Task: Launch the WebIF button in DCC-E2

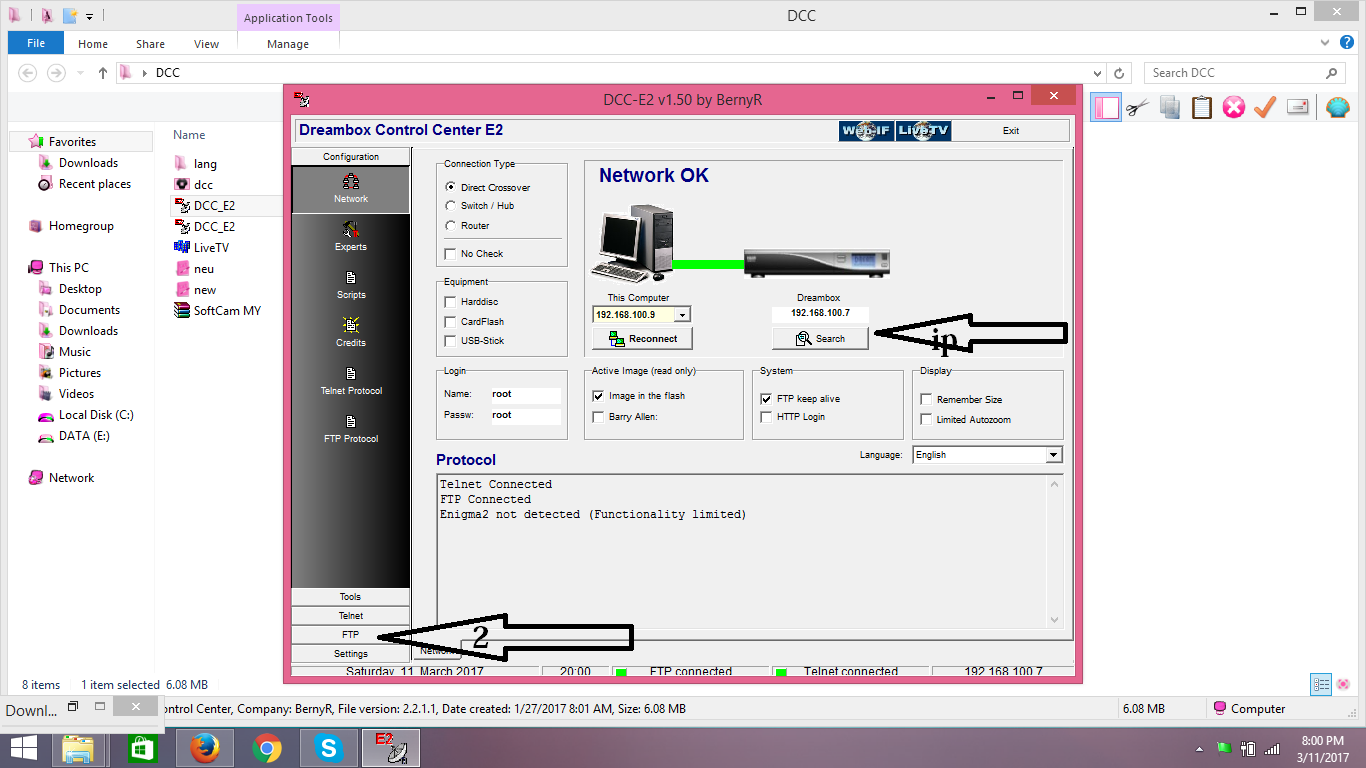Action: (x=865, y=131)
